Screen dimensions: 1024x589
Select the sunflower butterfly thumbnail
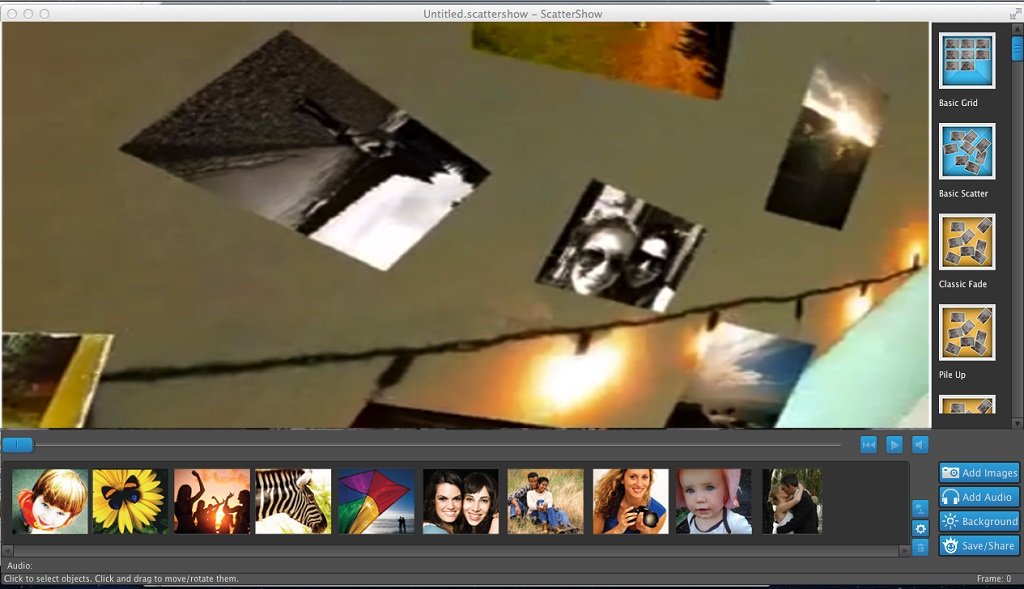[130, 501]
